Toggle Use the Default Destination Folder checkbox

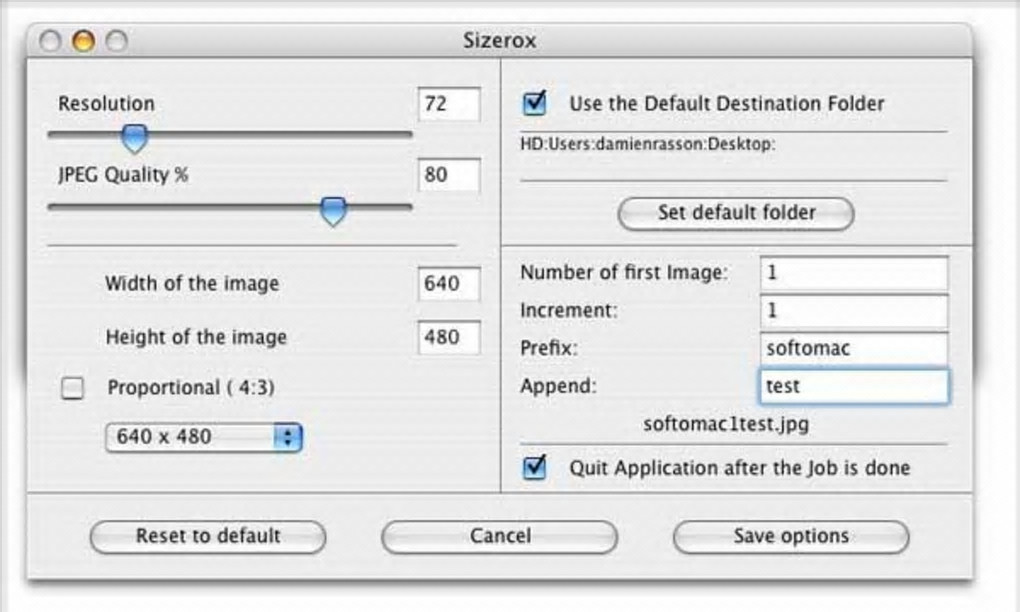(536, 103)
